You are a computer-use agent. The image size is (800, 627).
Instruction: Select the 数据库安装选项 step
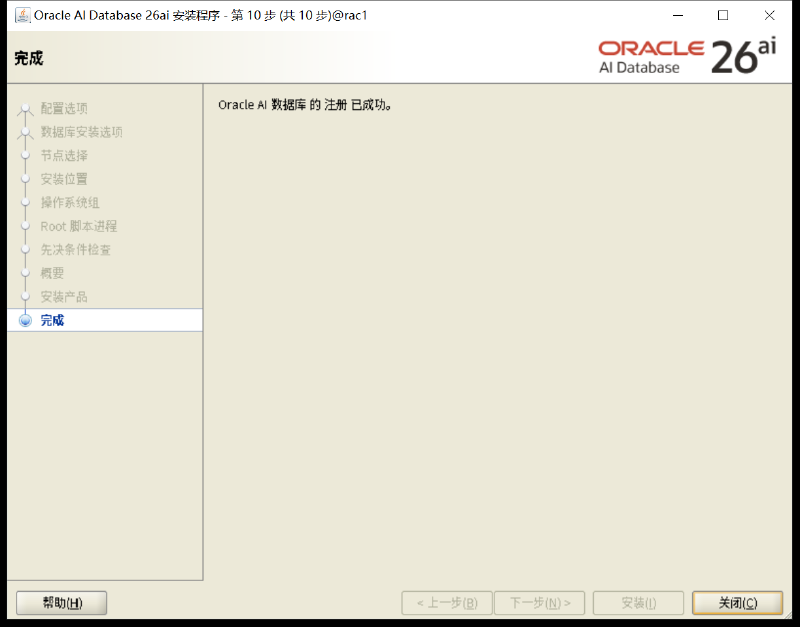[82, 132]
